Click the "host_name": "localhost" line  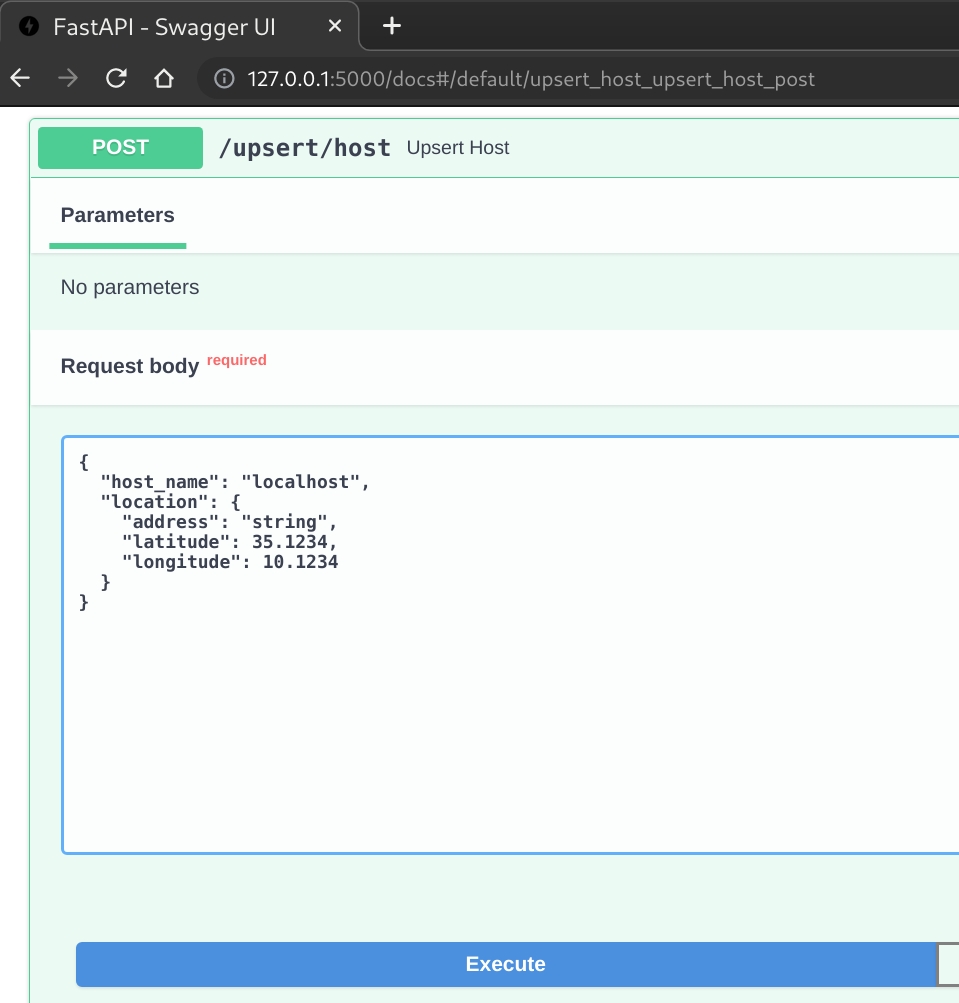(x=235, y=482)
